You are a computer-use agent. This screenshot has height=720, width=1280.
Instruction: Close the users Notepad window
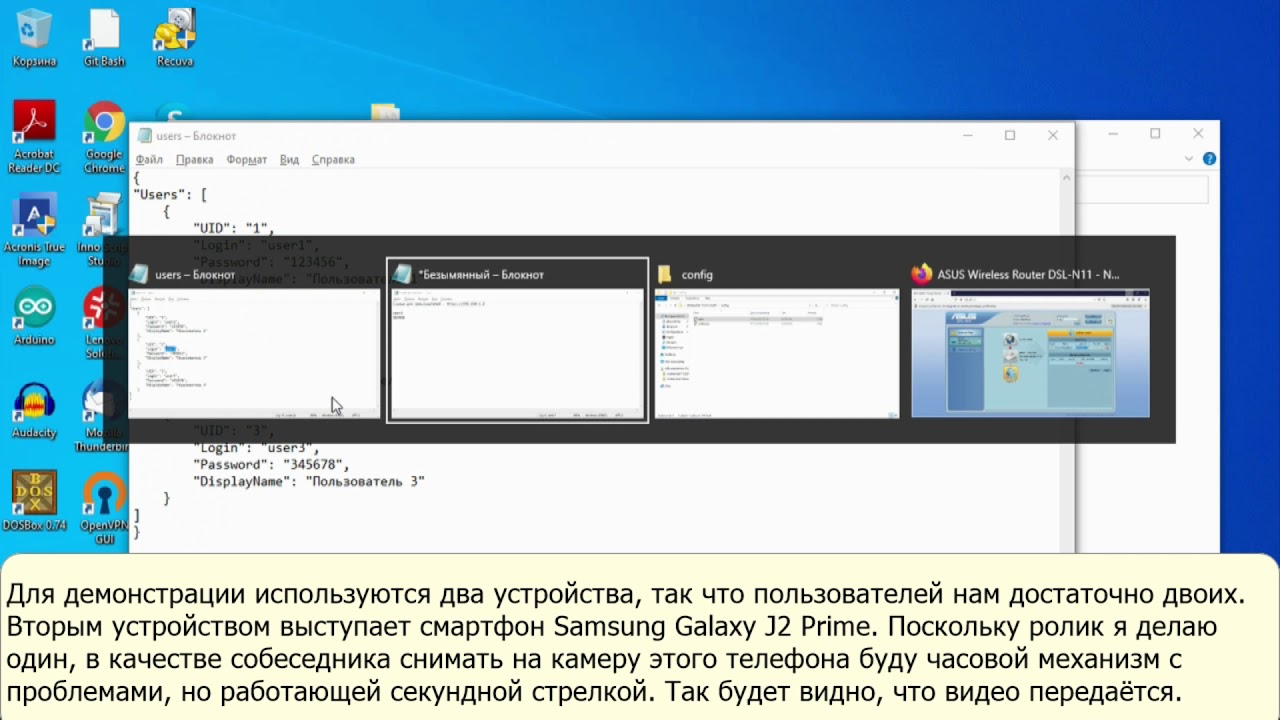point(1053,135)
